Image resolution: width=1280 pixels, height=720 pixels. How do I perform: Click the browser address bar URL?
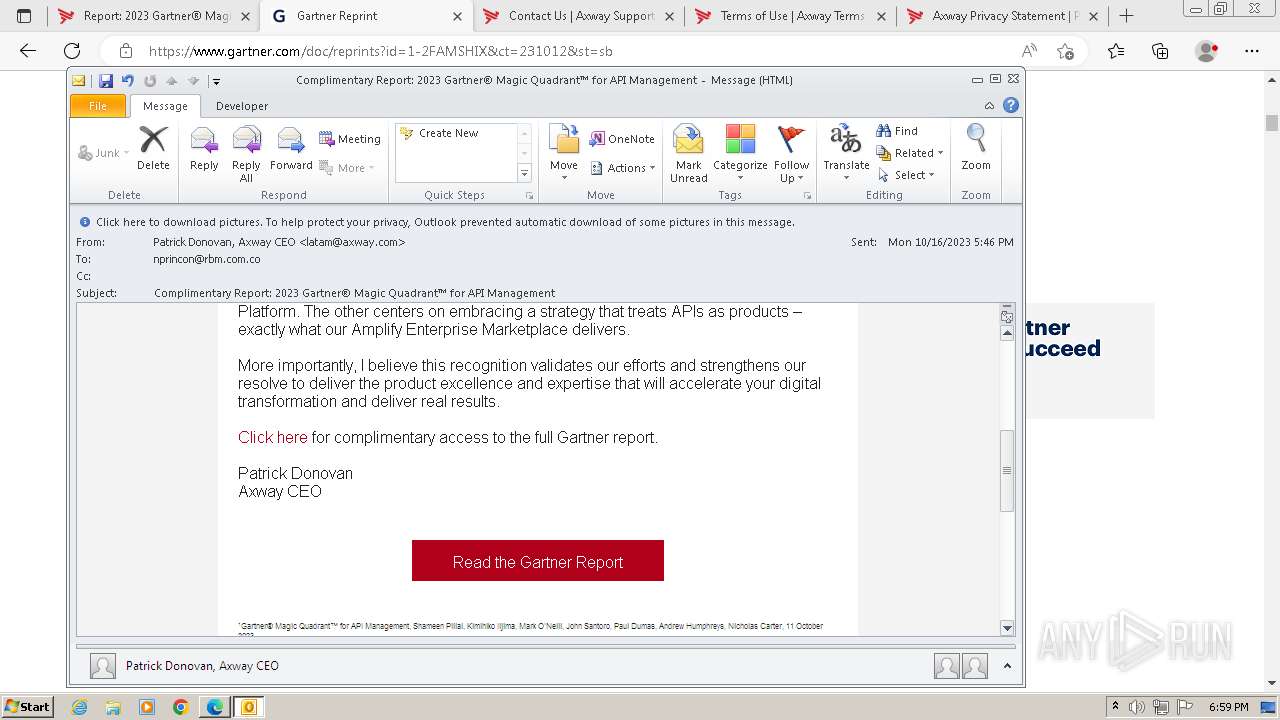pos(381,51)
